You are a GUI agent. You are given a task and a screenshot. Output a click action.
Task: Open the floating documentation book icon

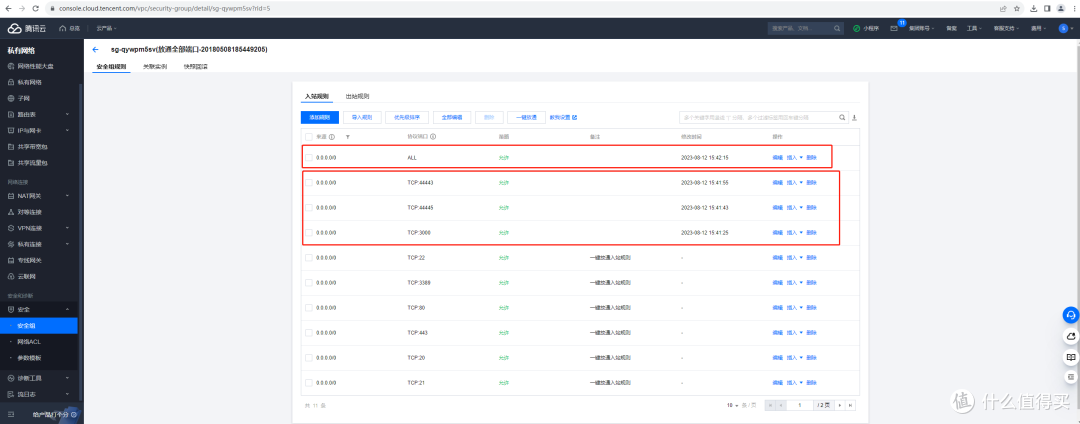[1070, 357]
